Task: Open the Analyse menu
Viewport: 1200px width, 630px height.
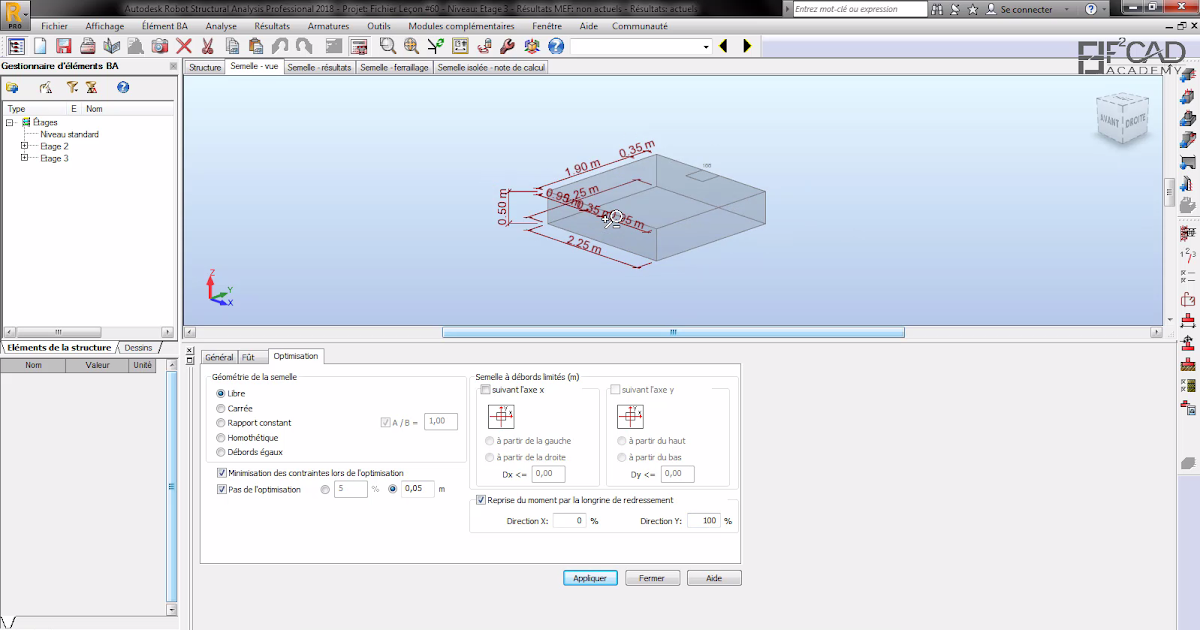Action: tap(221, 26)
